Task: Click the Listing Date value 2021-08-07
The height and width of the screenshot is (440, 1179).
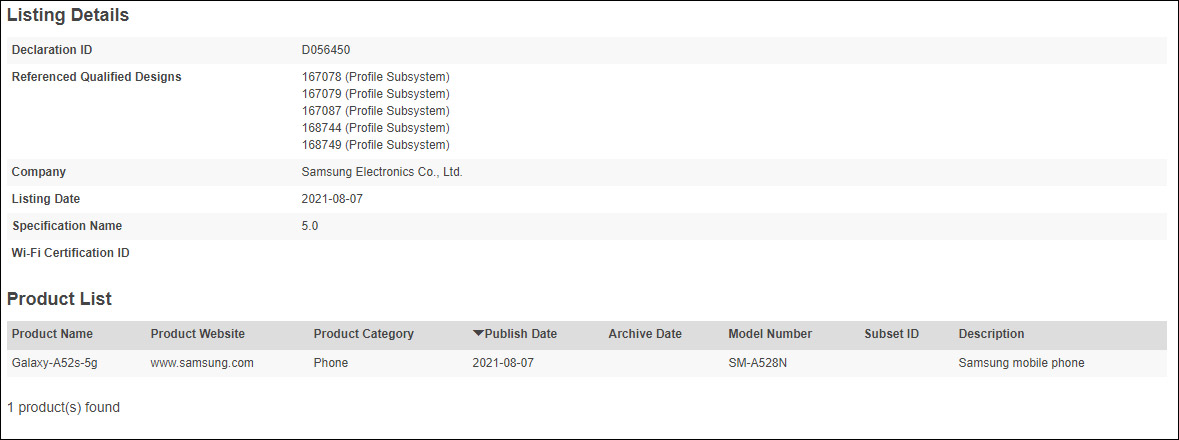Action: [332, 199]
